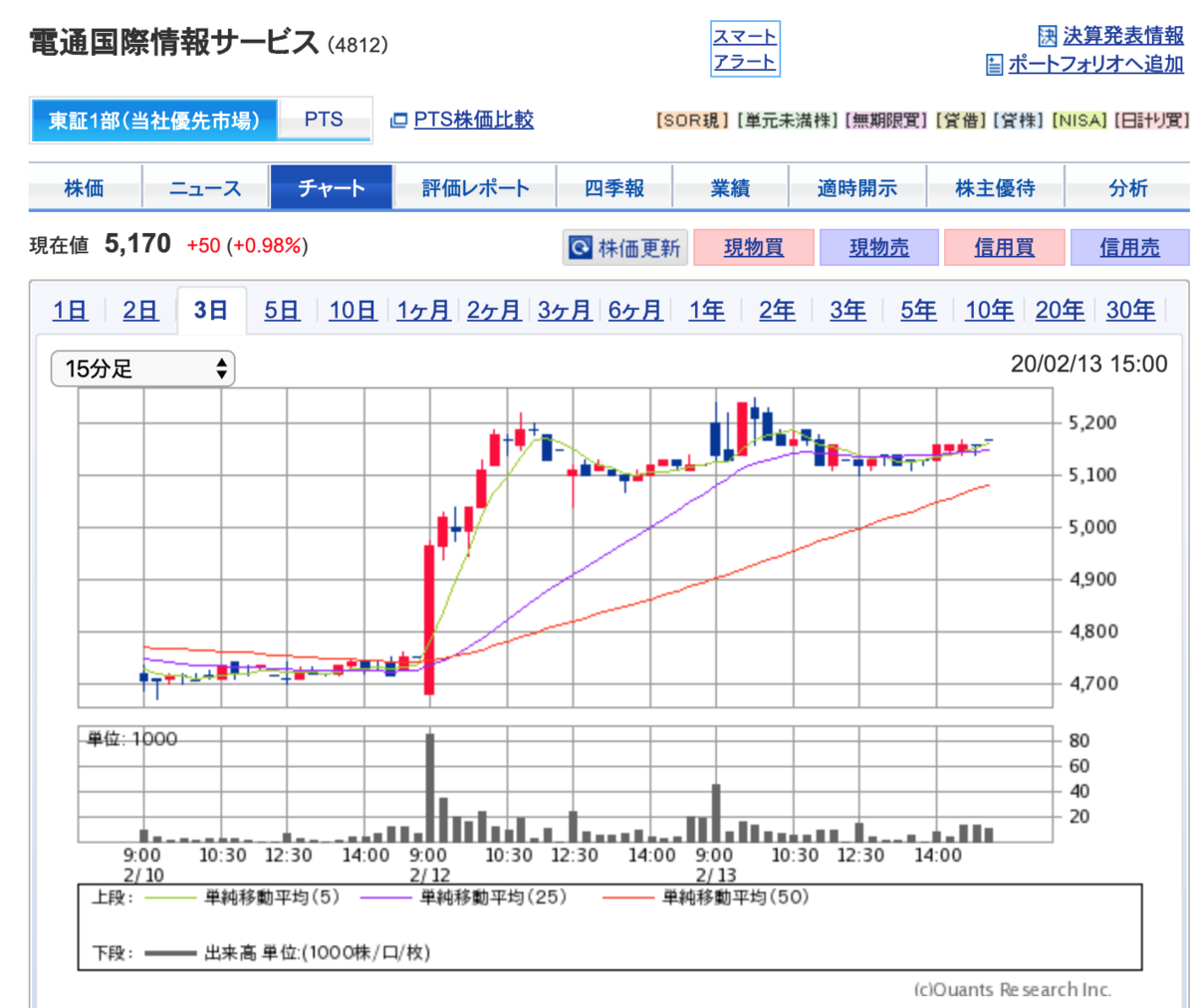Open the スマートアラート link
1195x1008 pixels.
click(744, 49)
